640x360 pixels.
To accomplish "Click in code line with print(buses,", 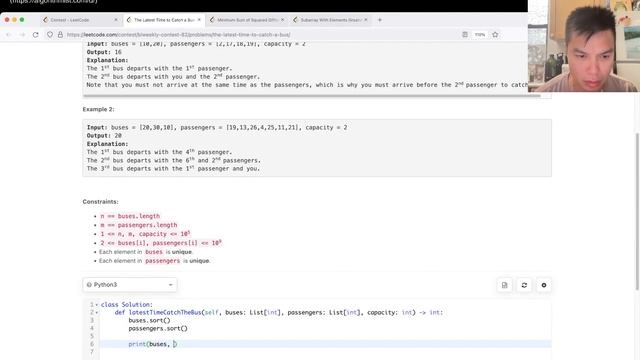I will click(326, 344).
